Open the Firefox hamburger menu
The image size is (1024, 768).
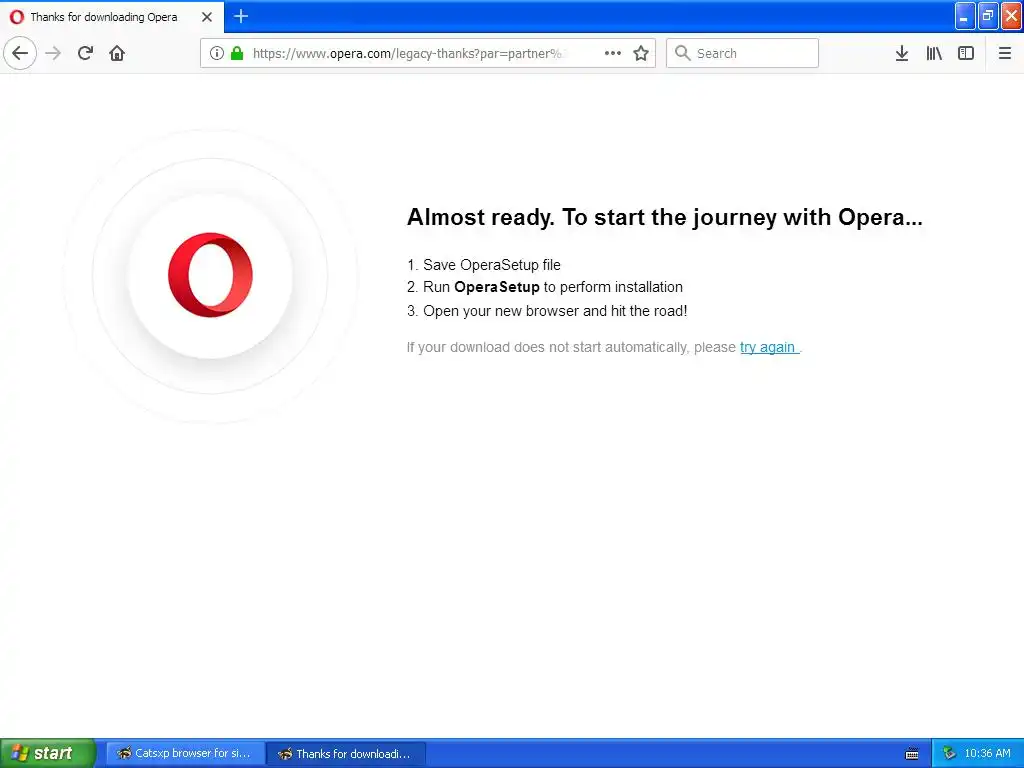pos(1004,53)
